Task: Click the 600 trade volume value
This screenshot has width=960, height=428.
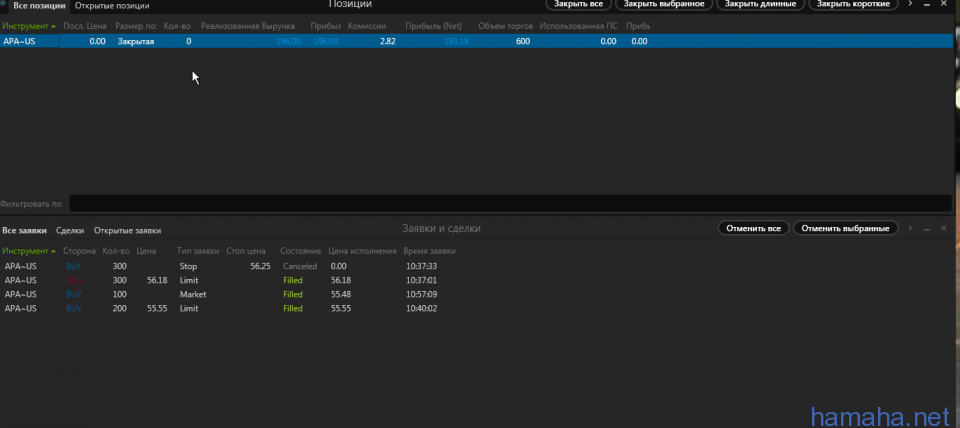Action: 523,42
